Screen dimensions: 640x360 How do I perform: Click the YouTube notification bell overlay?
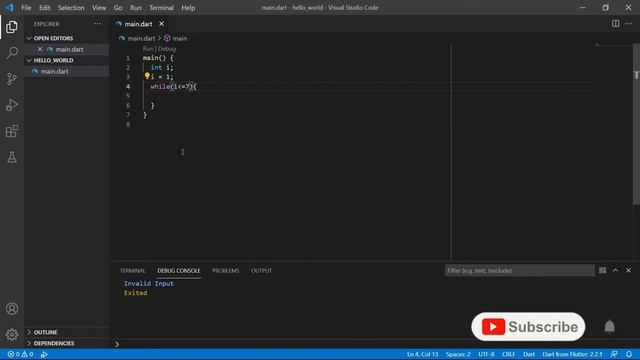click(x=609, y=327)
